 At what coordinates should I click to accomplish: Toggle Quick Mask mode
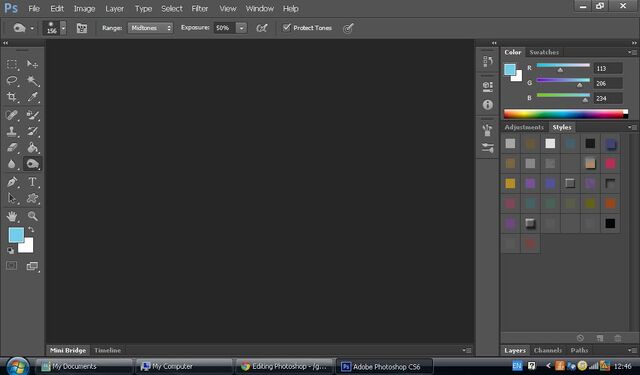click(x=11, y=266)
